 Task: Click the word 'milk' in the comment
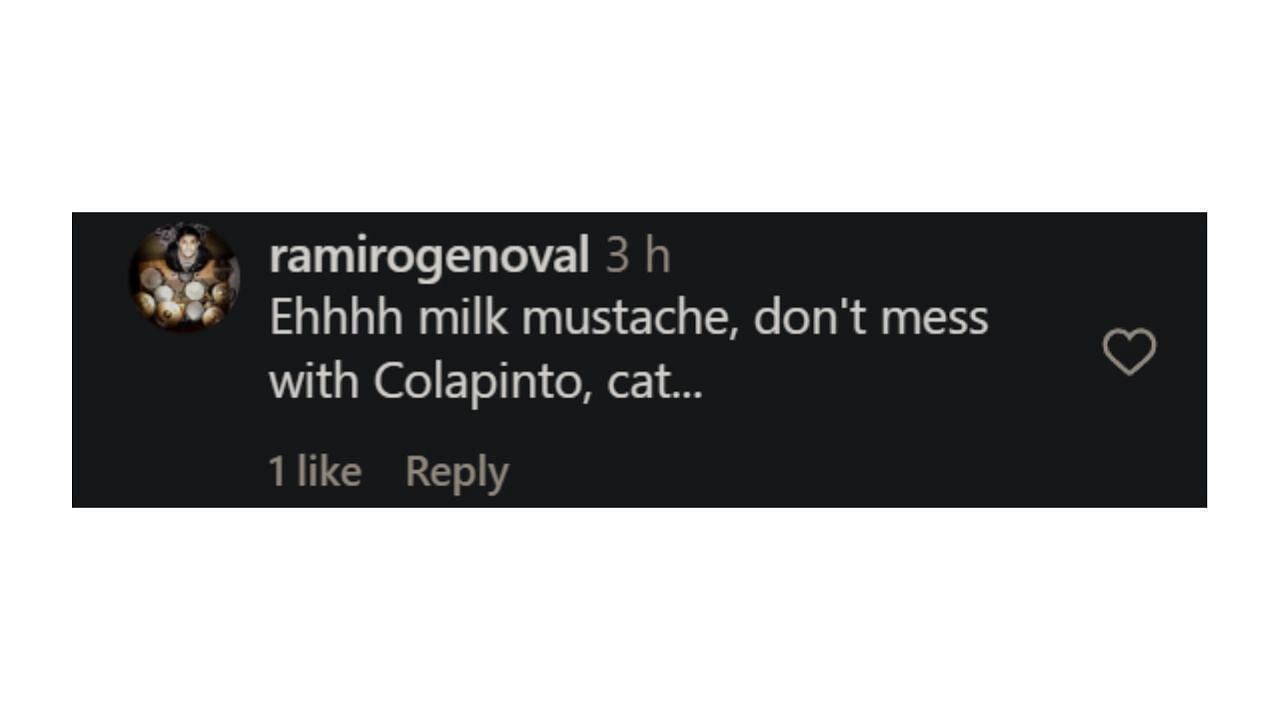click(462, 317)
